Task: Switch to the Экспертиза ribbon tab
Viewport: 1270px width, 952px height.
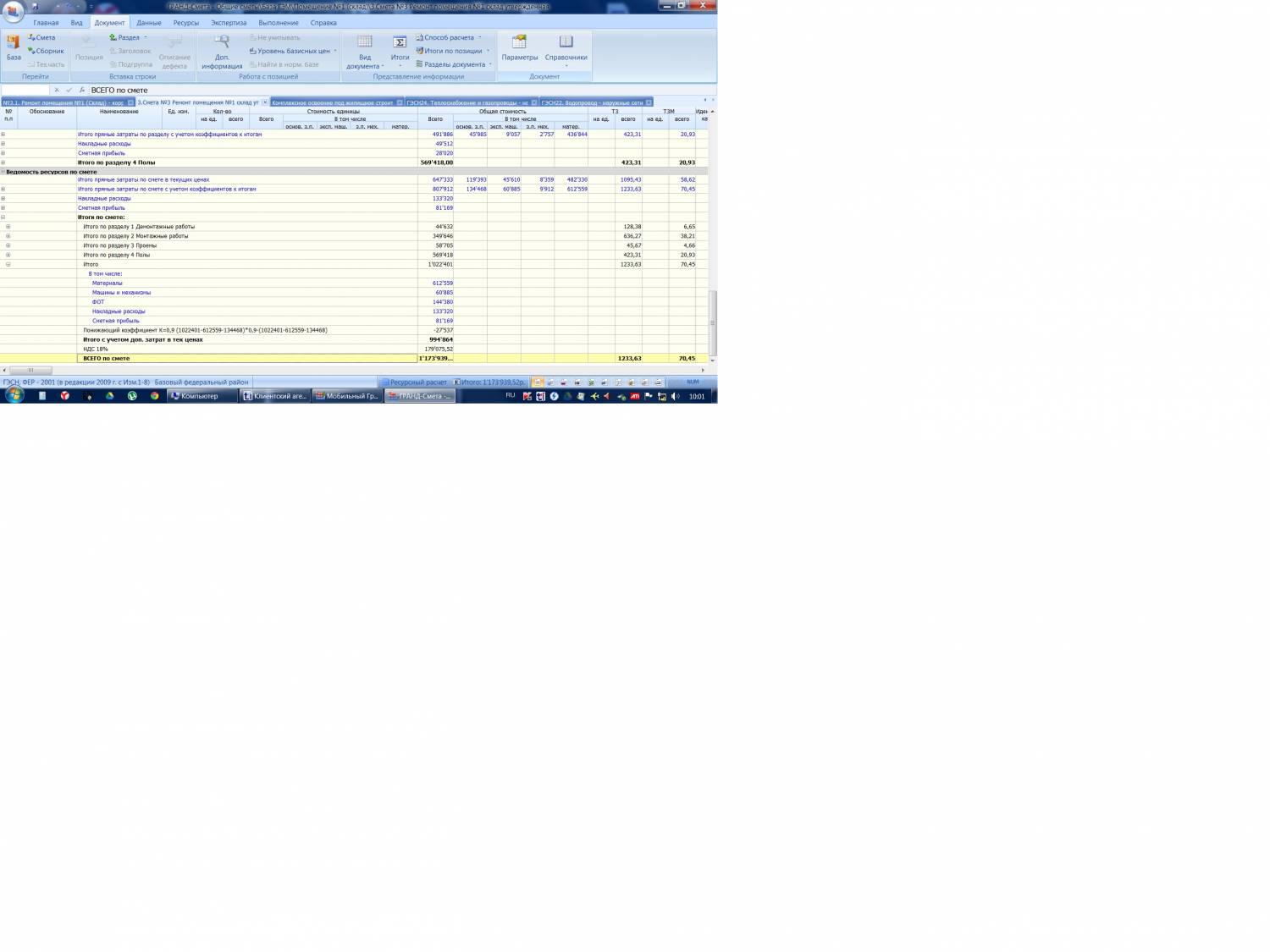Action: [229, 23]
